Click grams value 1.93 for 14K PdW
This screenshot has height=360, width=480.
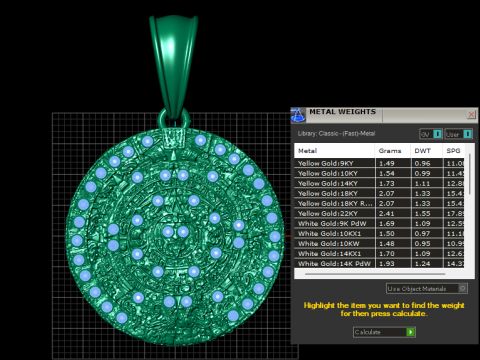387,263
